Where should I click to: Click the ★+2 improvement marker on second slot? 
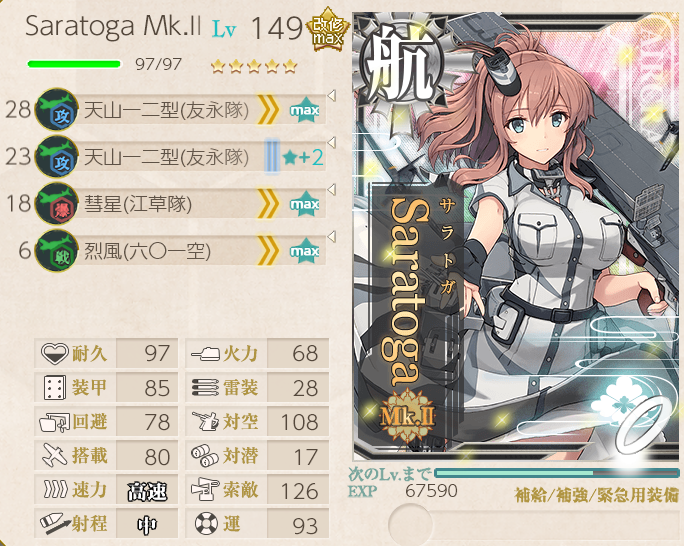pyautogui.click(x=303, y=157)
